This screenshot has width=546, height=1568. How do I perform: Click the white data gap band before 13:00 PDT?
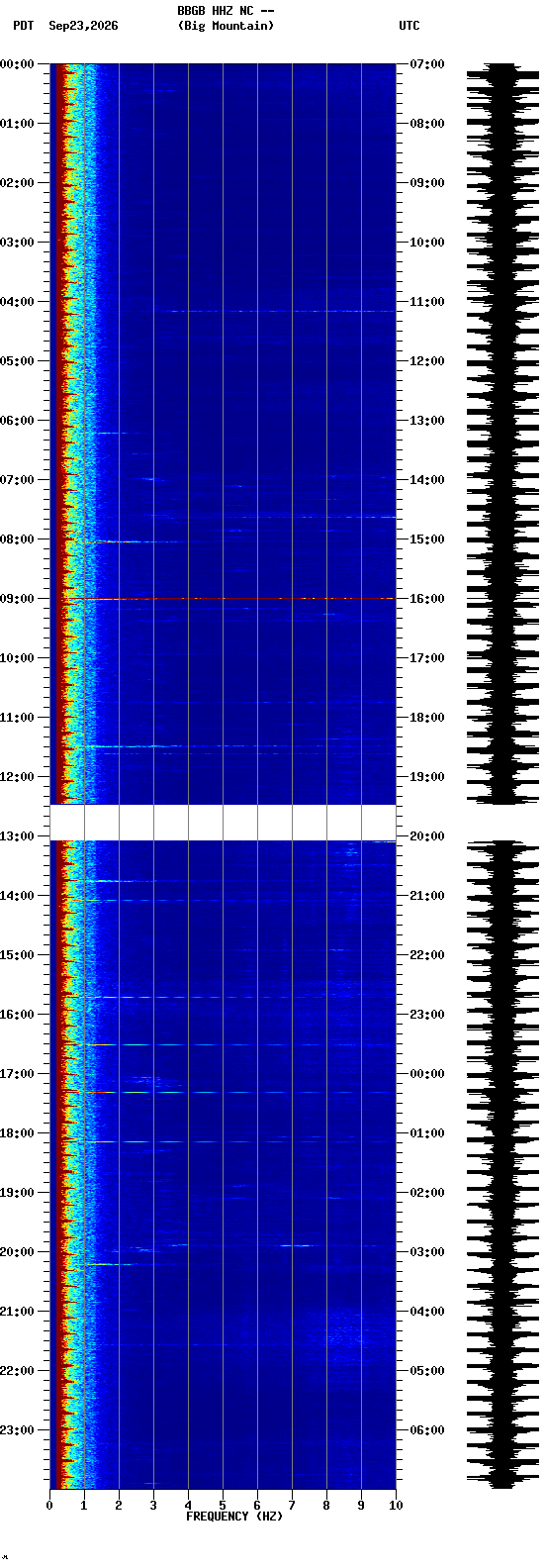coord(223,823)
